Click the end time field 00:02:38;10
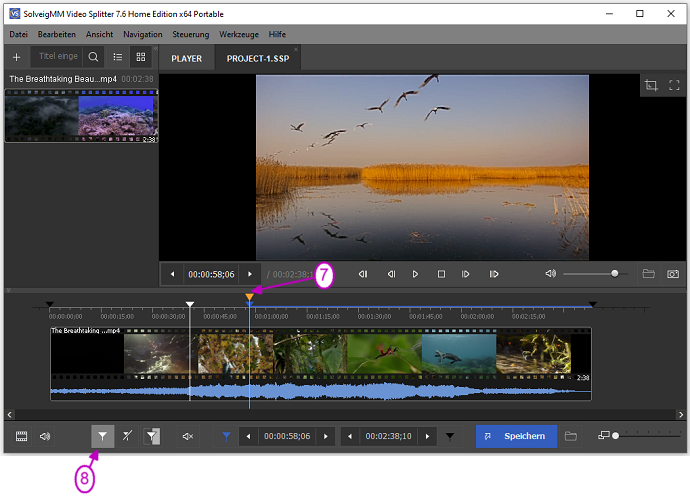This screenshot has height=502, width=690. tap(389, 436)
